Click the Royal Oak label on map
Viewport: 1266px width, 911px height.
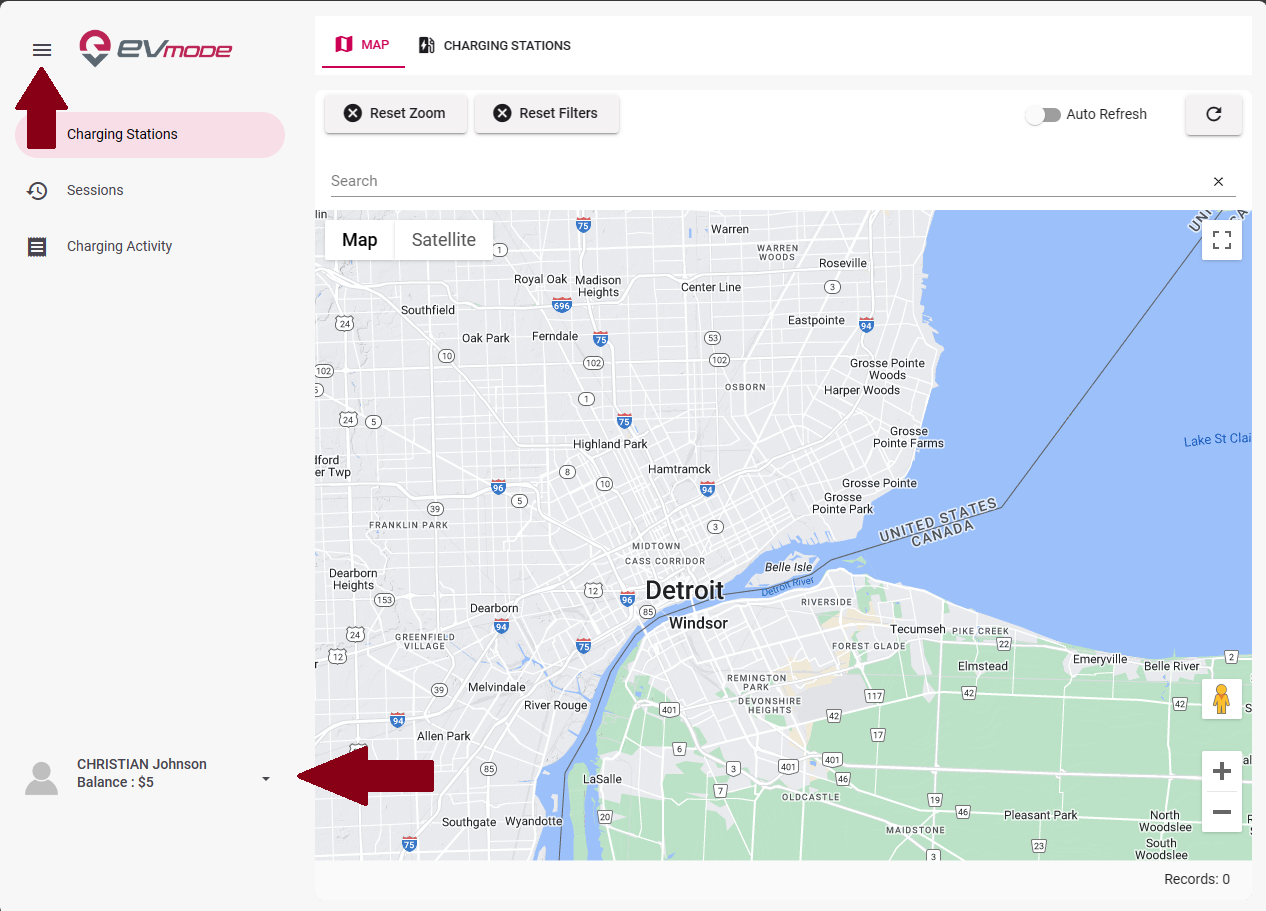pos(540,280)
